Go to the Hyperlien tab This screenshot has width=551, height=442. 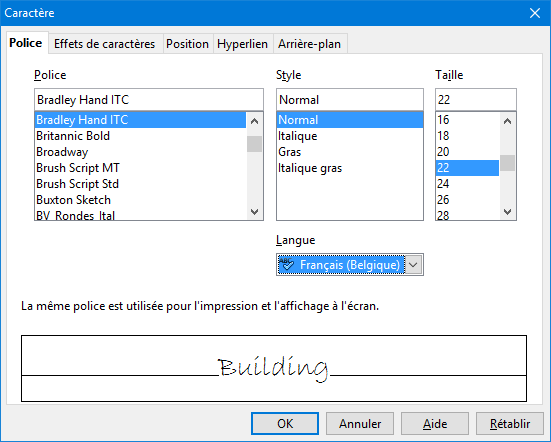[x=242, y=44]
